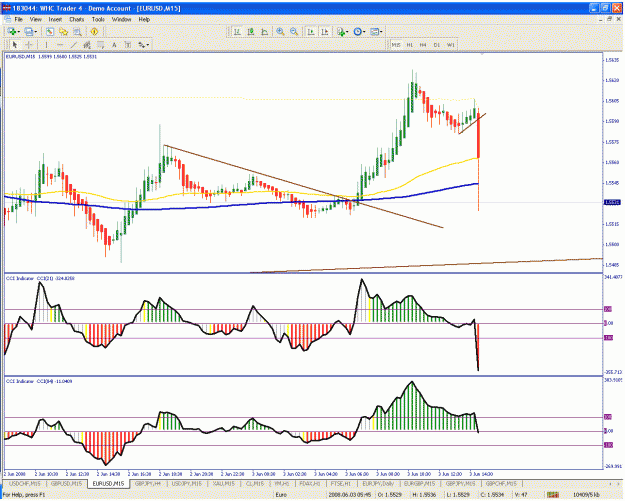The image size is (625, 501).
Task: Select the vertical line drawing tool
Action: tap(46, 45)
